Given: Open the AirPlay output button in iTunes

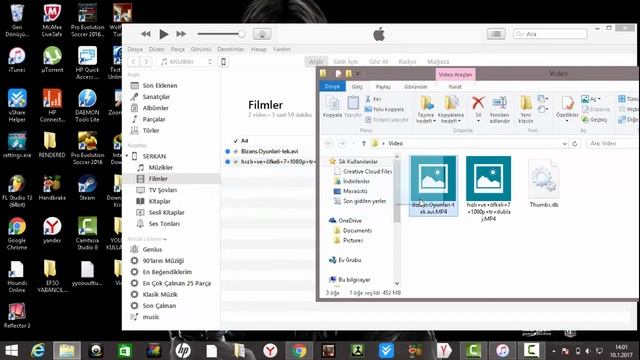Looking at the screenshot, I should [x=262, y=34].
